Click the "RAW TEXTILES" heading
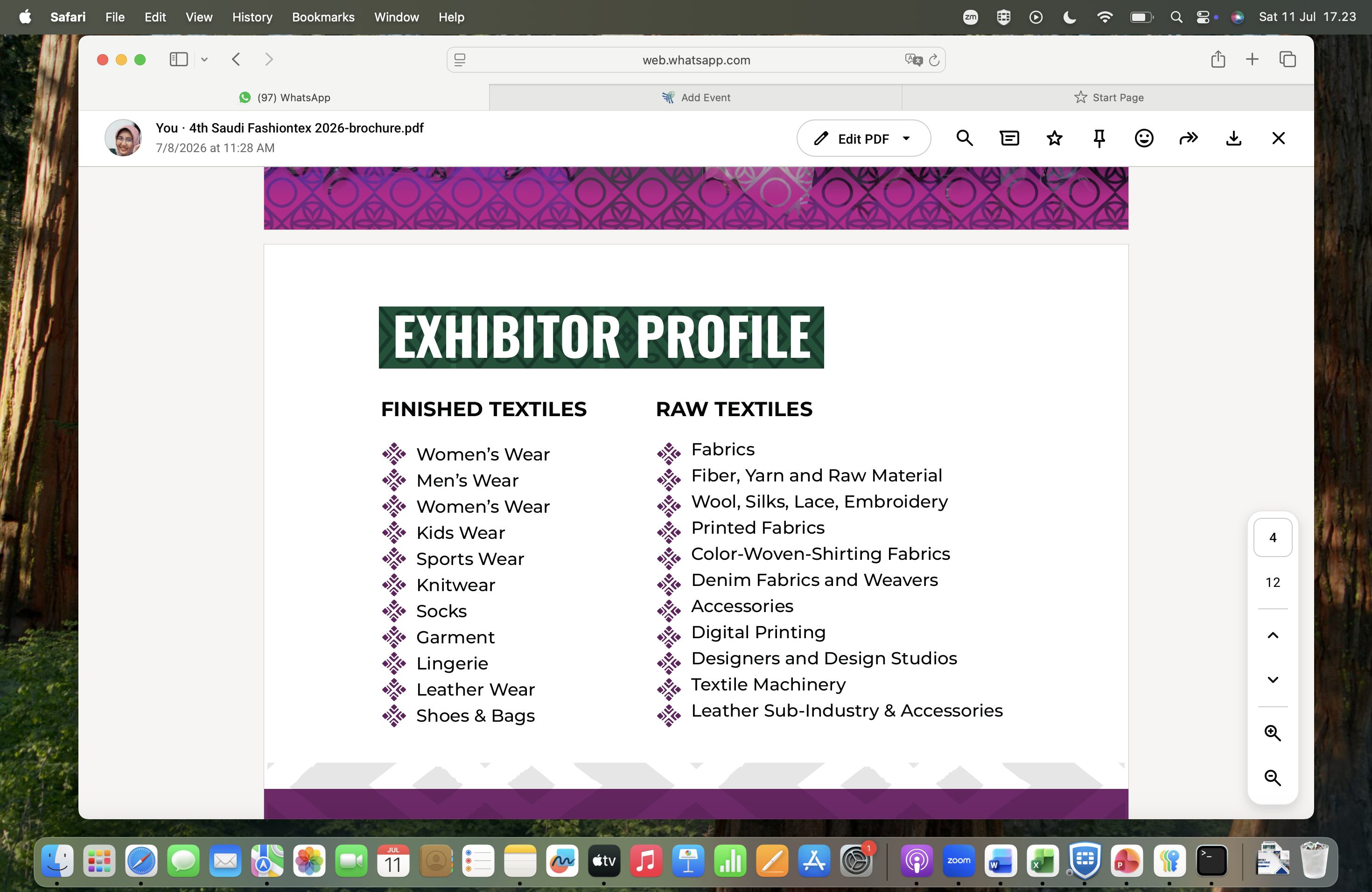Viewport: 1372px width, 892px height. point(734,409)
